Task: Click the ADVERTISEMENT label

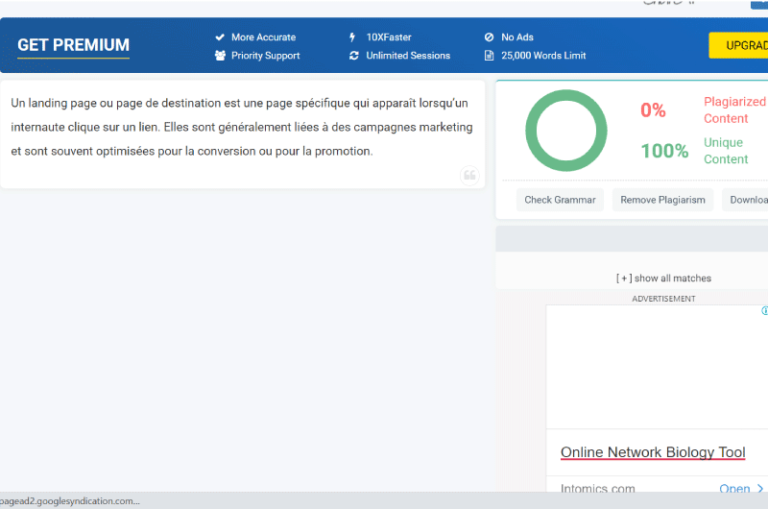Action: (x=664, y=299)
